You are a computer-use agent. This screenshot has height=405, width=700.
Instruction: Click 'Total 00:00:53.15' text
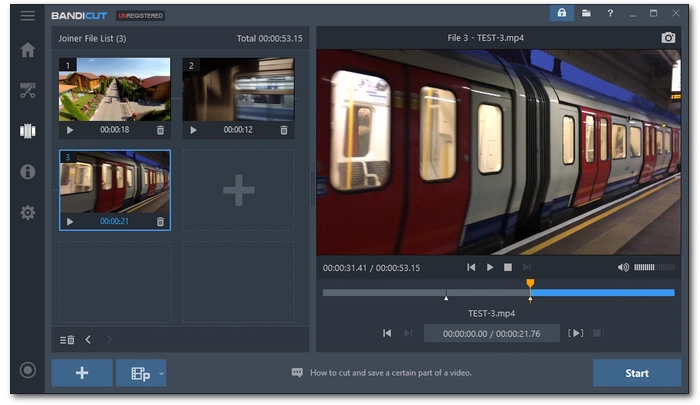pyautogui.click(x=269, y=38)
